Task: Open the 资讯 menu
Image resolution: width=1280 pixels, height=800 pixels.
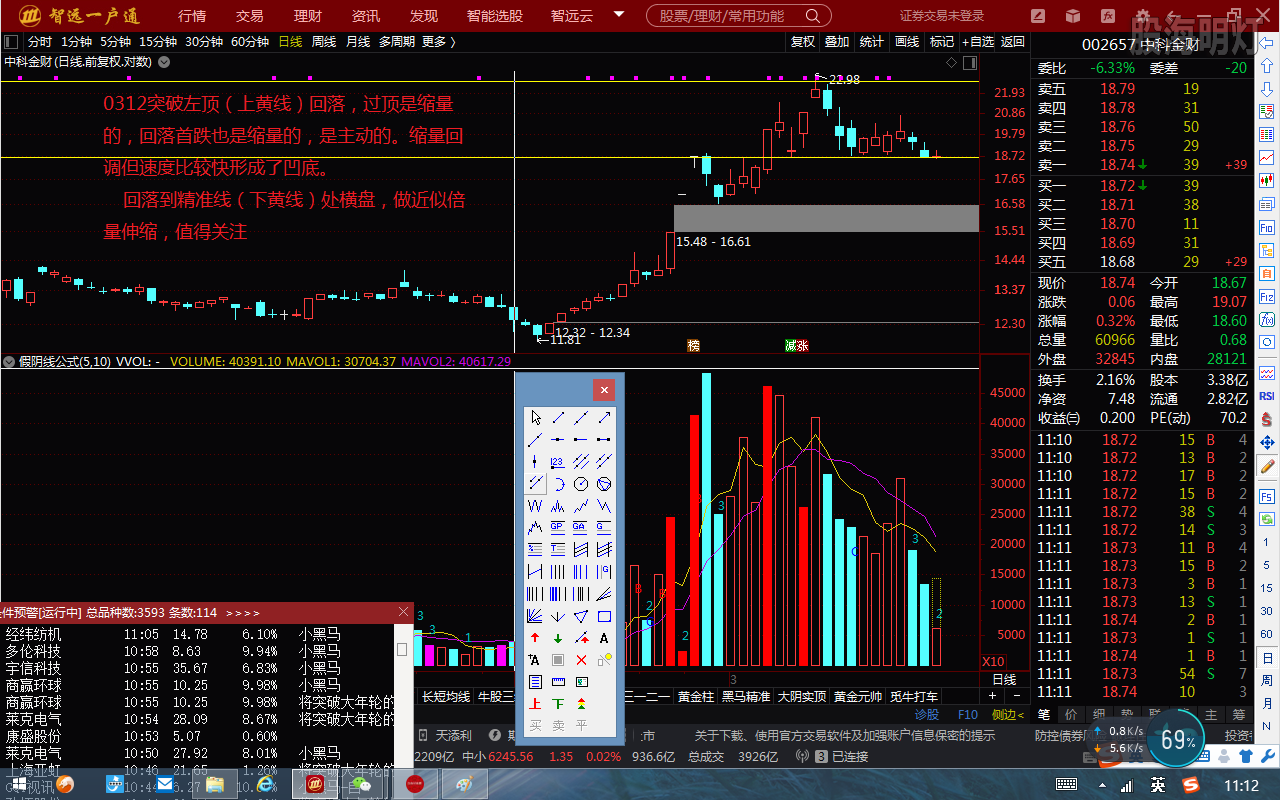Action: (x=366, y=16)
